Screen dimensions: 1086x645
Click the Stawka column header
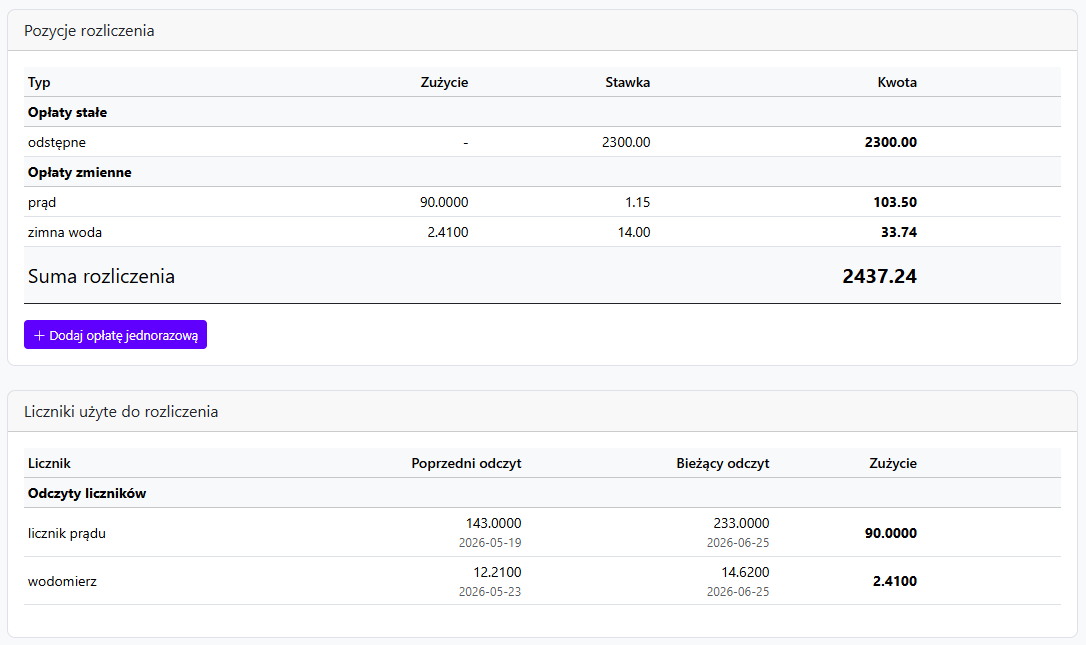point(627,82)
